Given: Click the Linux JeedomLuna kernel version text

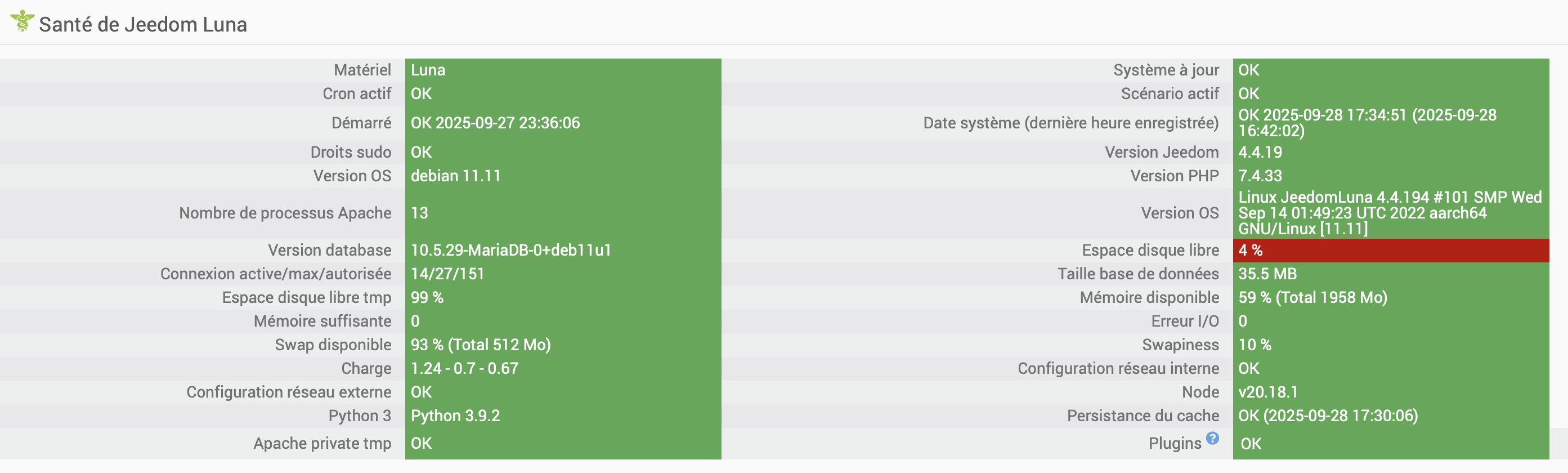Looking at the screenshot, I should (x=1389, y=213).
